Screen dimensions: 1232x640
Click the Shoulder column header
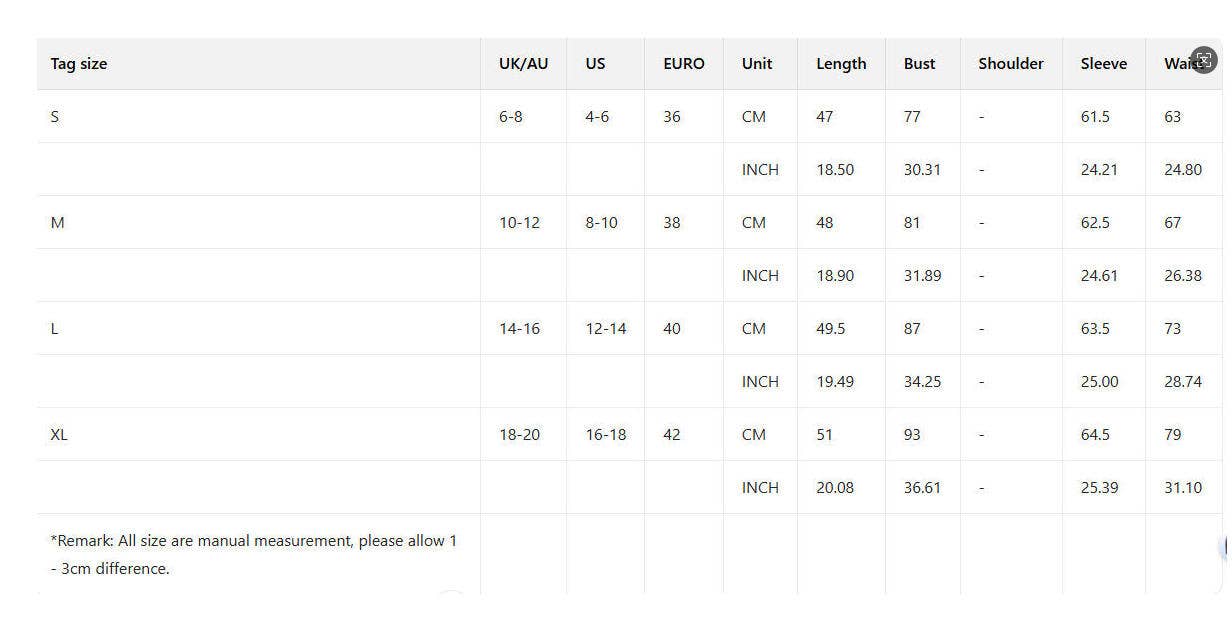point(1010,64)
